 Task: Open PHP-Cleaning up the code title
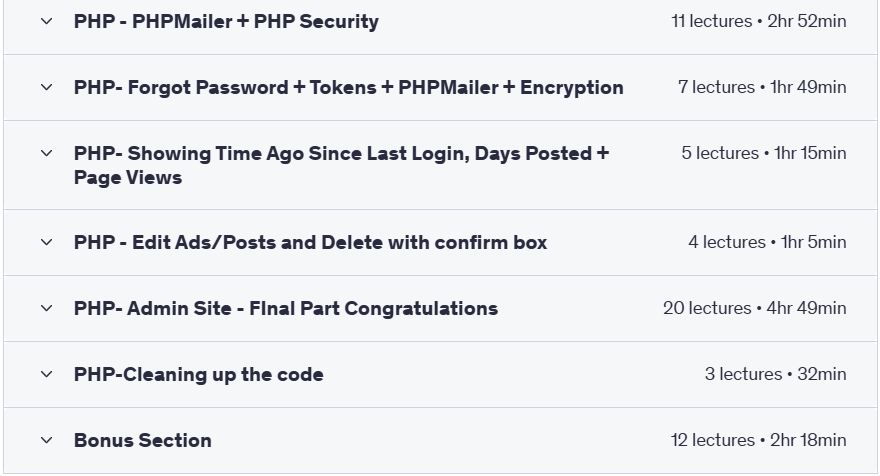[x=199, y=374]
